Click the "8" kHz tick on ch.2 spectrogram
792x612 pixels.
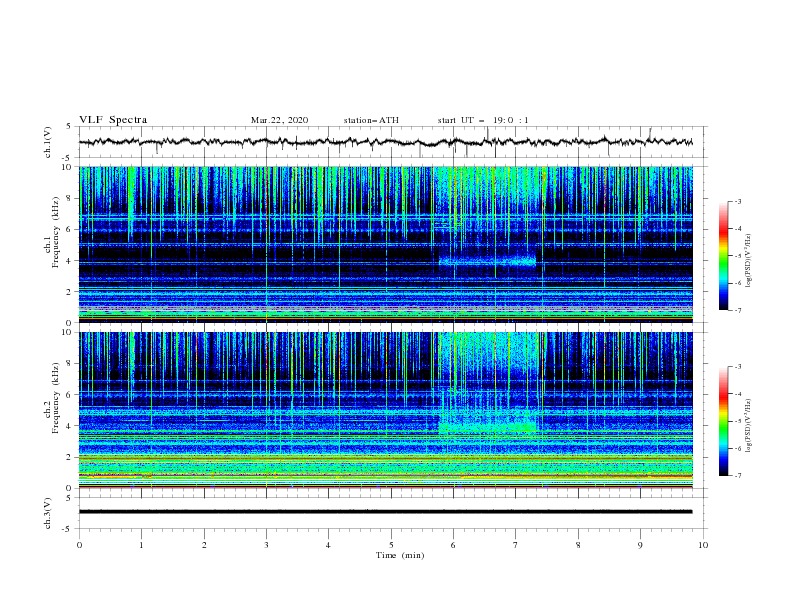tap(70, 364)
